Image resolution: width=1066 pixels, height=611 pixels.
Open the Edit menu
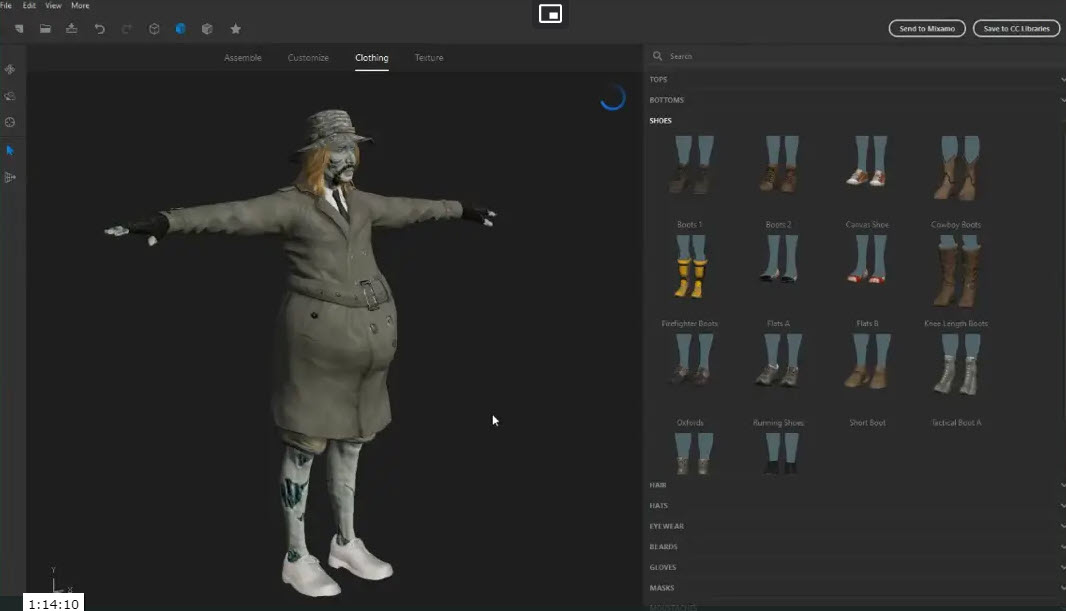(29, 6)
